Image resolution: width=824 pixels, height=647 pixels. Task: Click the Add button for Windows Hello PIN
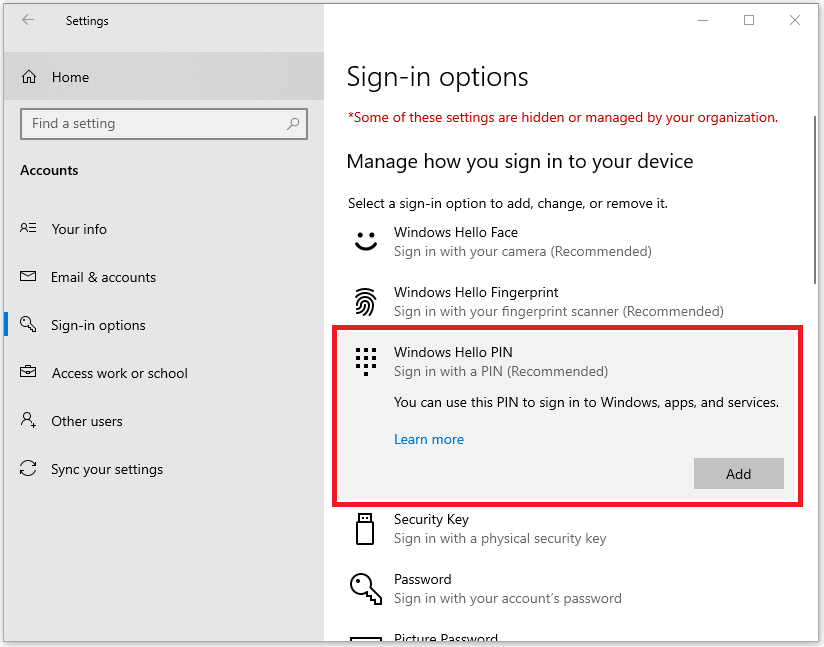(x=738, y=473)
